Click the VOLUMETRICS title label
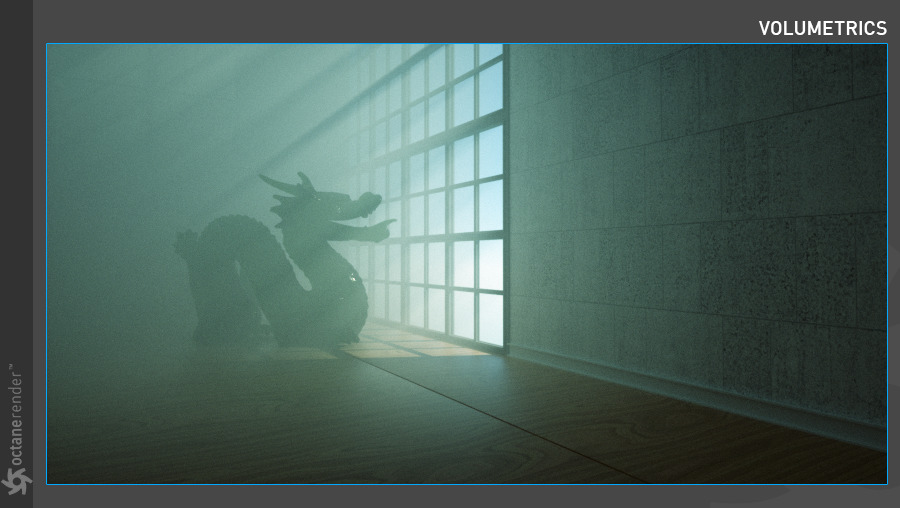The height and width of the screenshot is (508, 900). pyautogui.click(x=822, y=28)
